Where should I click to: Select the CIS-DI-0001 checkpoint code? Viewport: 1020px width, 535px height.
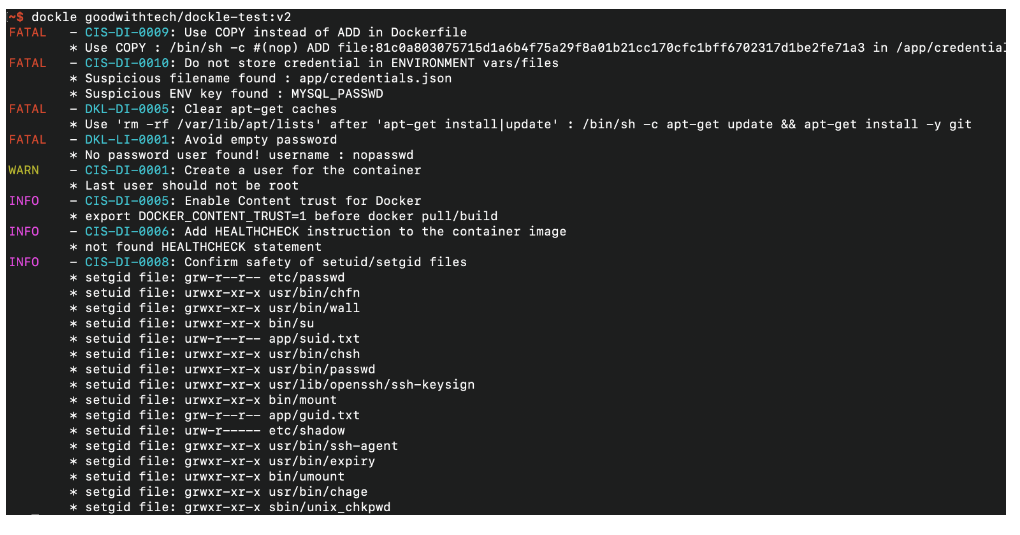tap(126, 170)
